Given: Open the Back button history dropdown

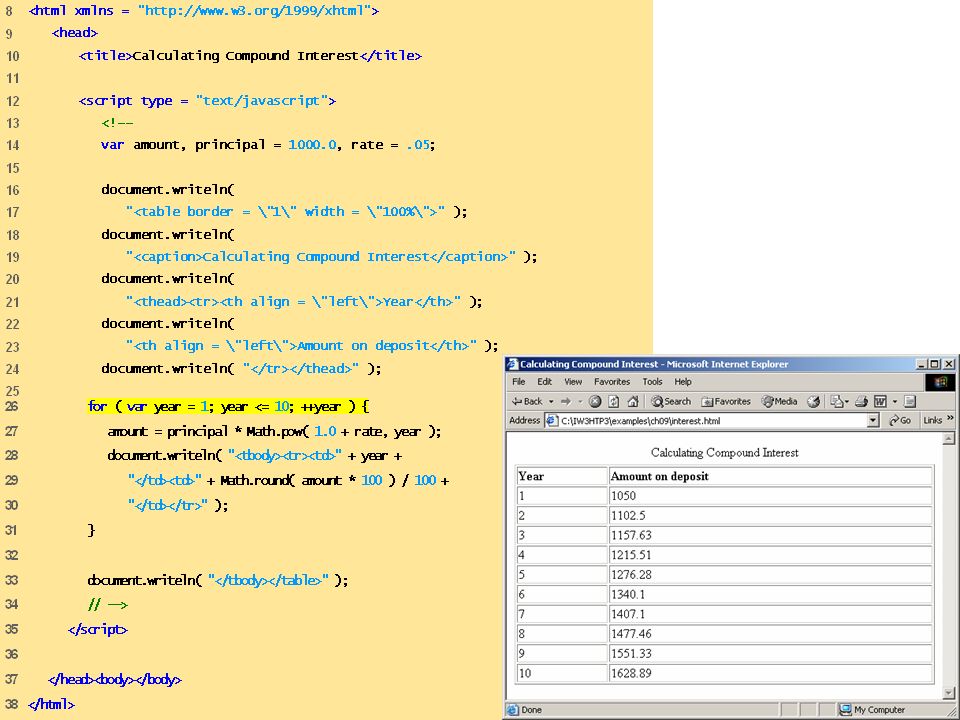Looking at the screenshot, I should click(x=550, y=402).
